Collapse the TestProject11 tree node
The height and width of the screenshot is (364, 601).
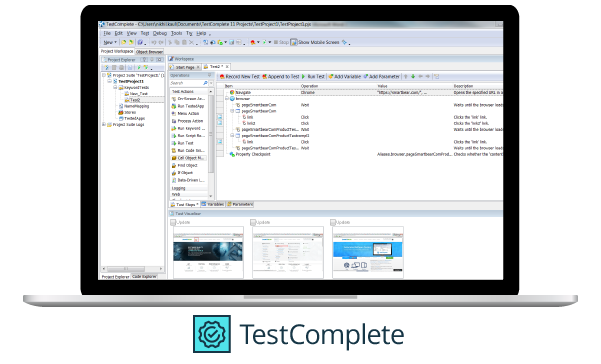coord(110,82)
